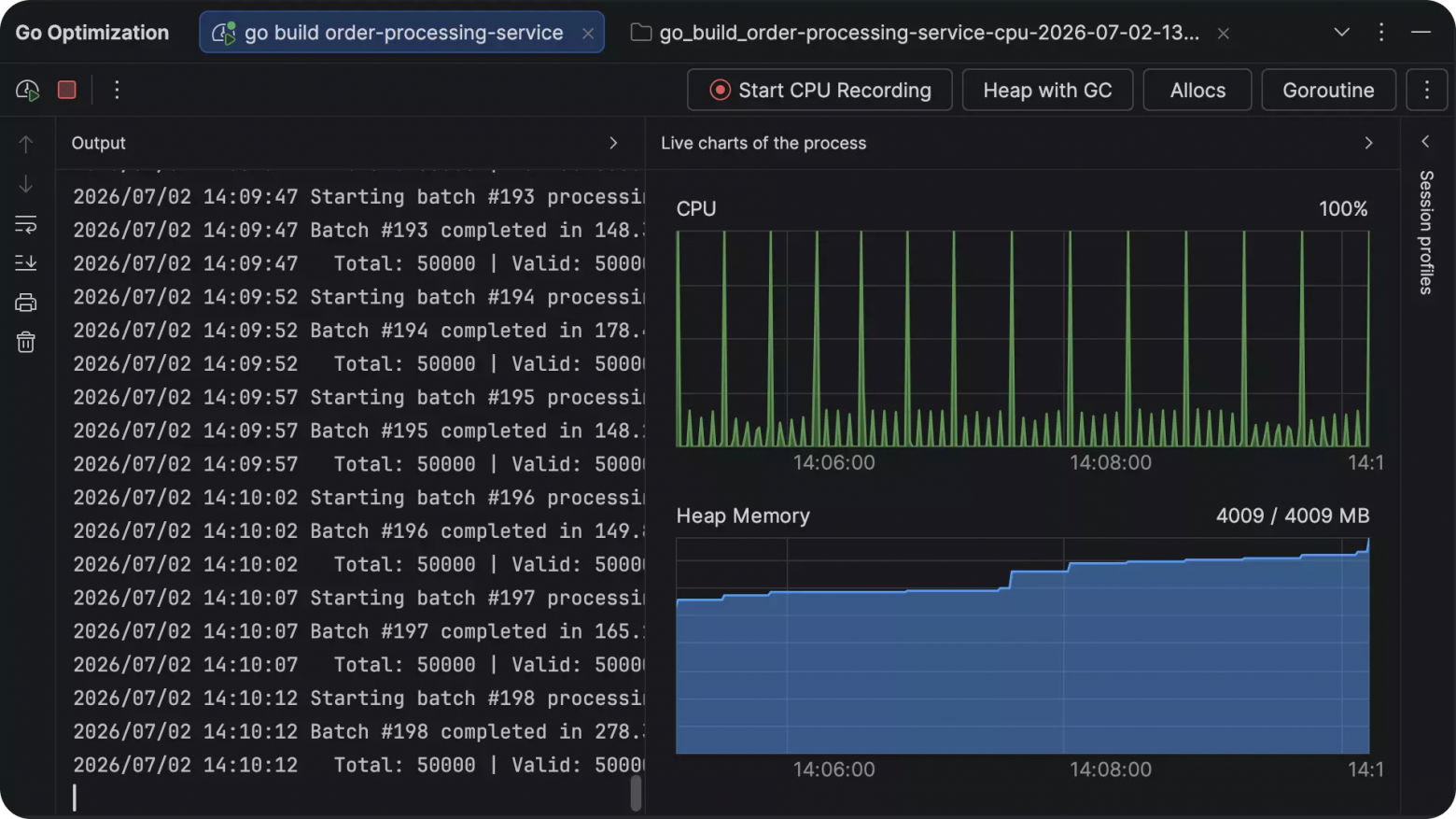The width and height of the screenshot is (1456, 819).
Task: Click the down arrow in output sidebar
Action: pos(26,184)
